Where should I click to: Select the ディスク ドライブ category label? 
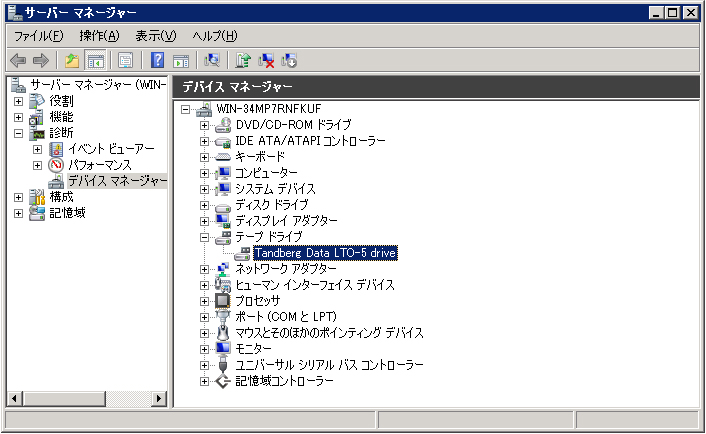pyautogui.click(x=272, y=205)
